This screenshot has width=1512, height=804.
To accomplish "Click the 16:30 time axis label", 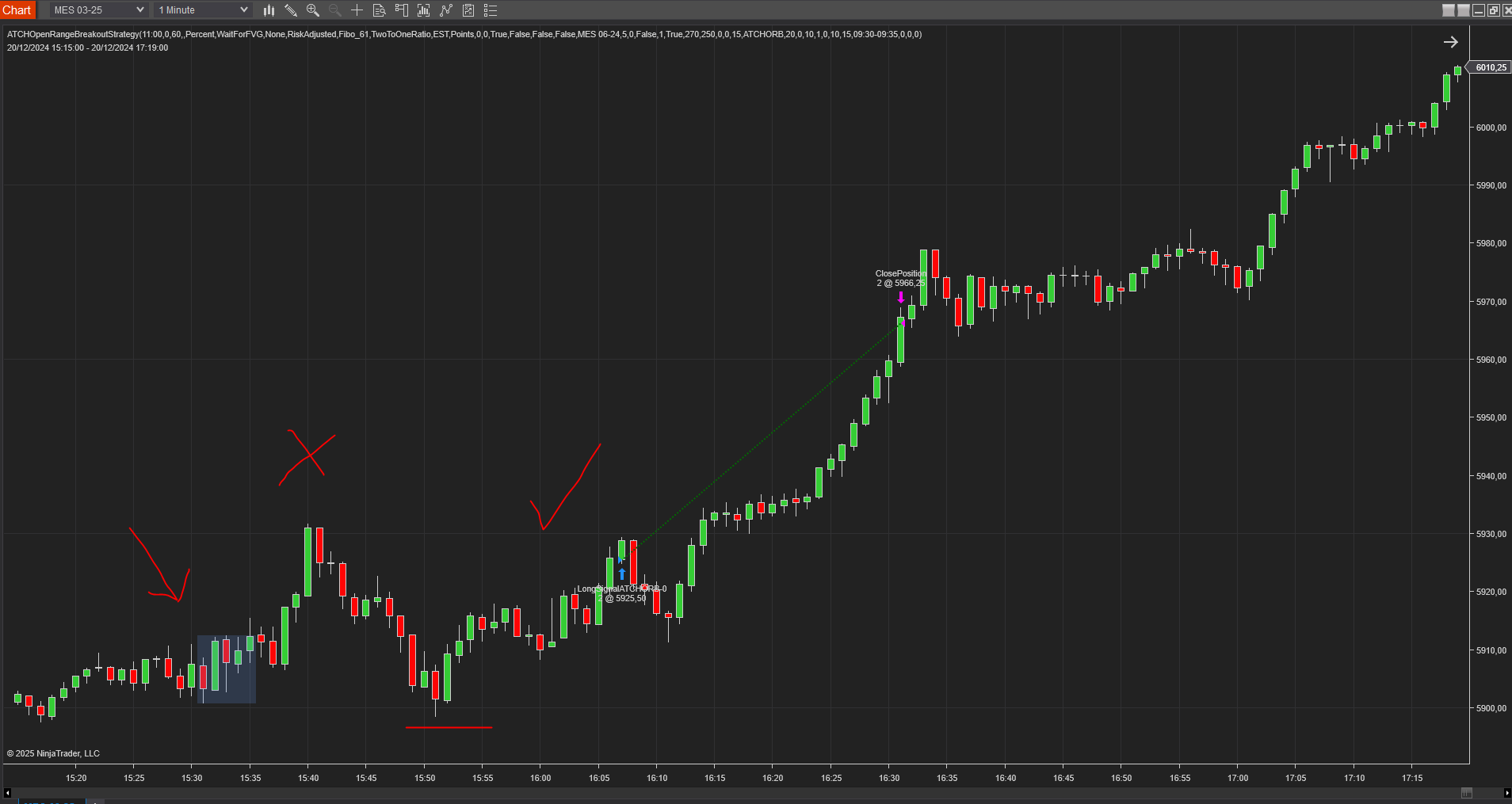I will coord(889,778).
